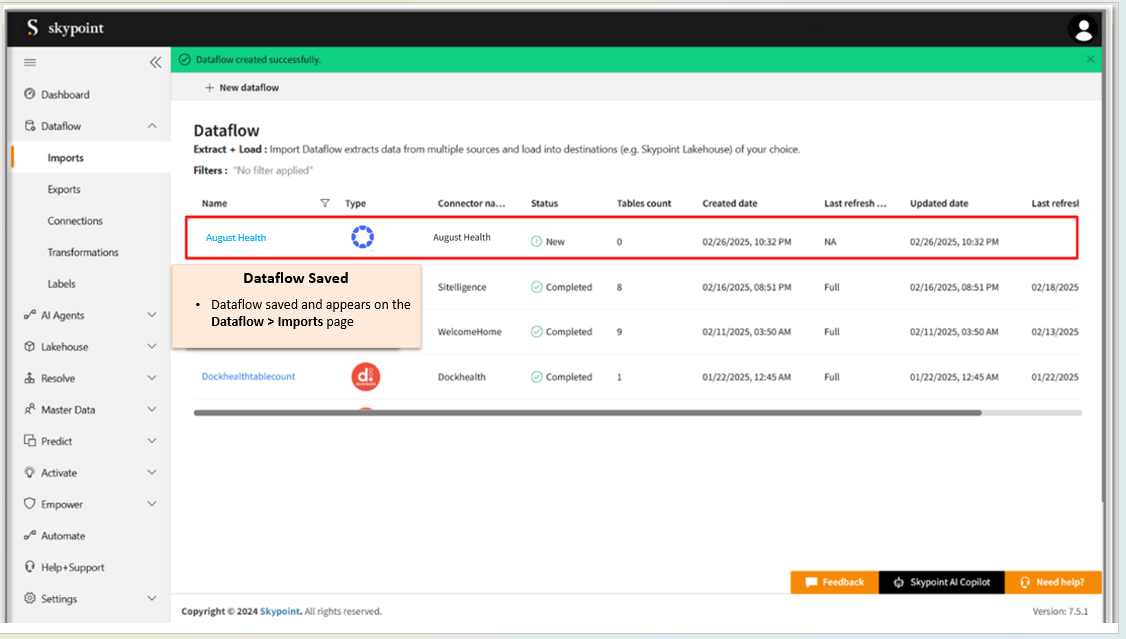Click the Feedback button
Viewport: 1126px width, 639px height.
click(x=834, y=582)
